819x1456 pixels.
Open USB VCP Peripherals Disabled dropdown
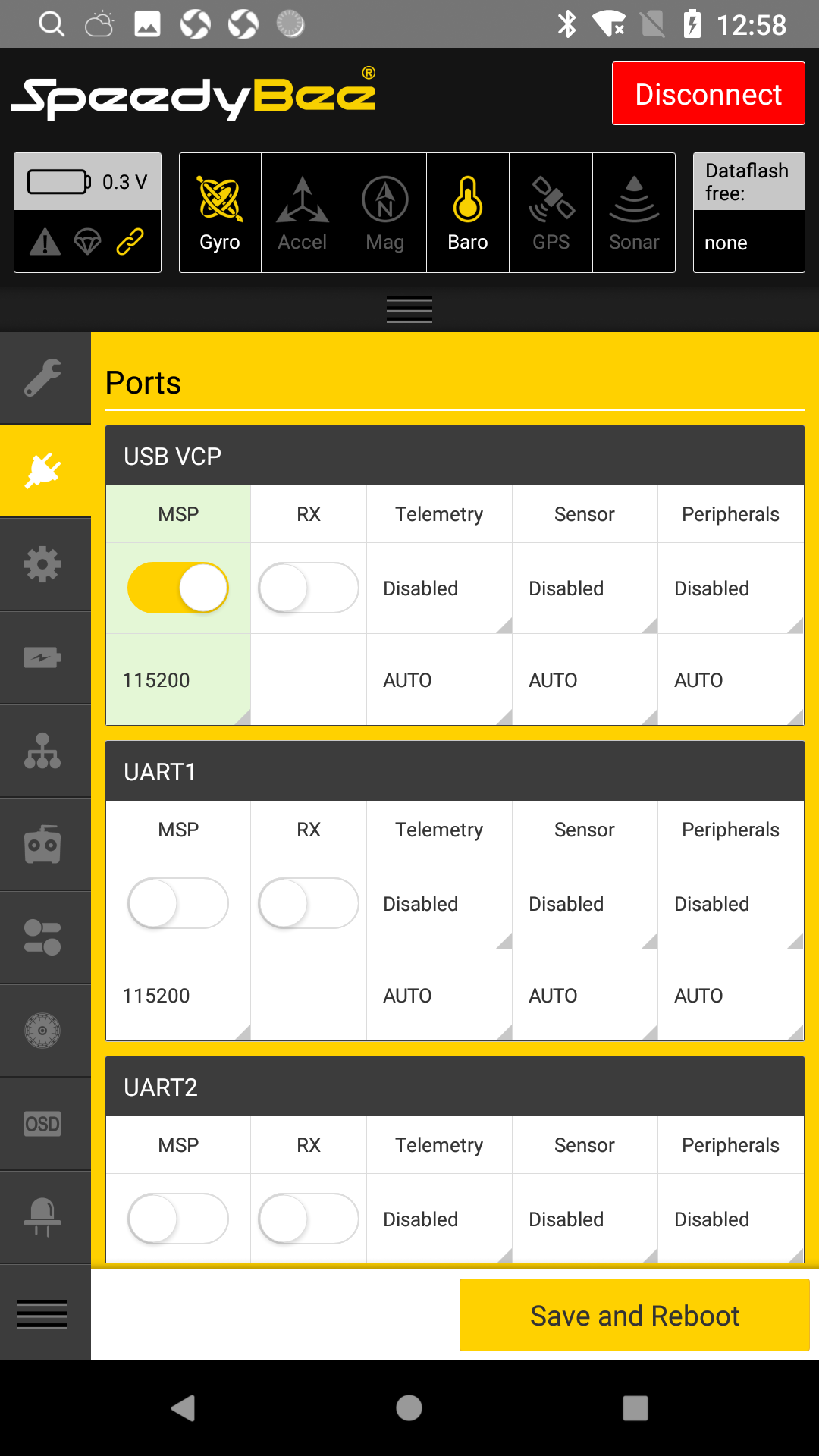[x=730, y=588]
